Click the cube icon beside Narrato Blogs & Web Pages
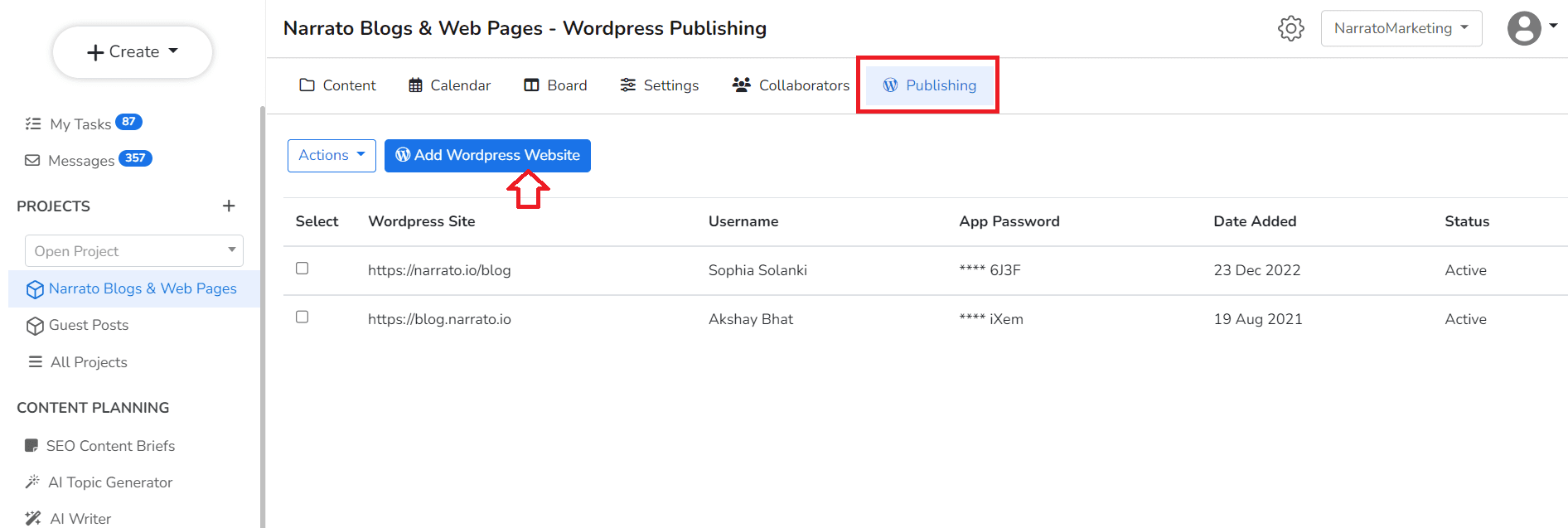 (x=35, y=289)
